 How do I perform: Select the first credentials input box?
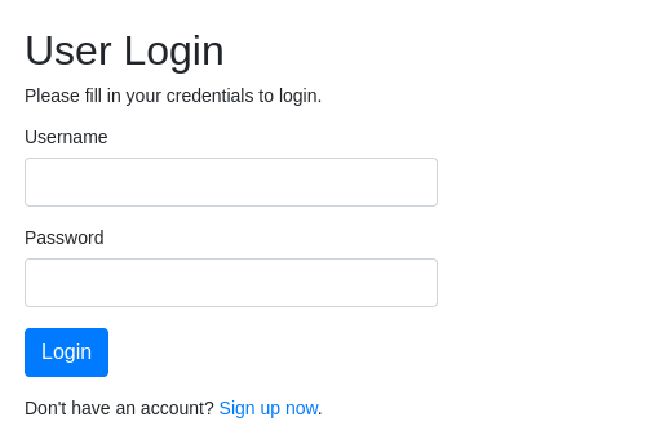[231, 182]
